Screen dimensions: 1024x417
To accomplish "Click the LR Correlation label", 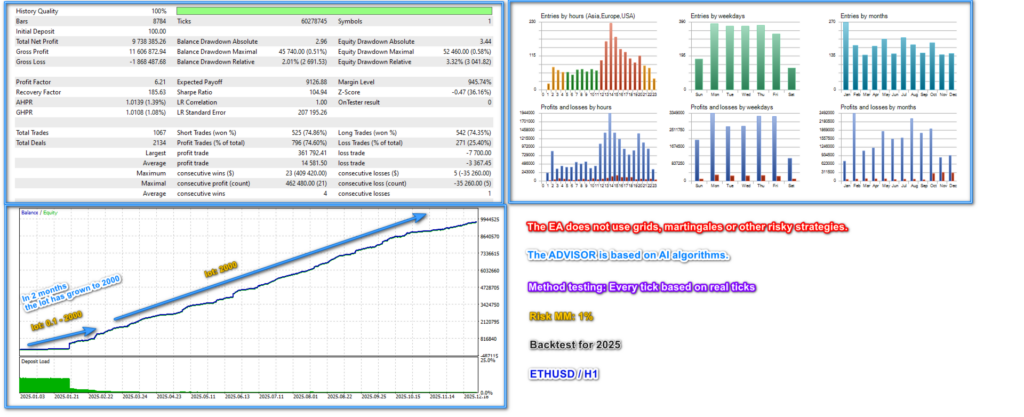I will 199,102.
